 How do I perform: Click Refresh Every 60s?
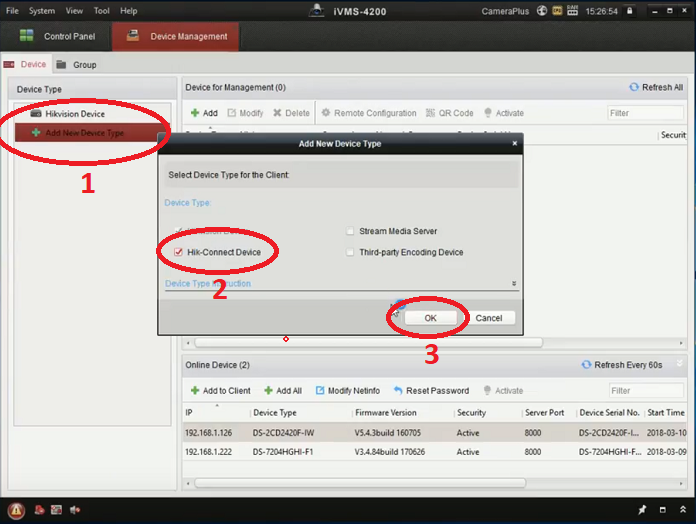622,365
